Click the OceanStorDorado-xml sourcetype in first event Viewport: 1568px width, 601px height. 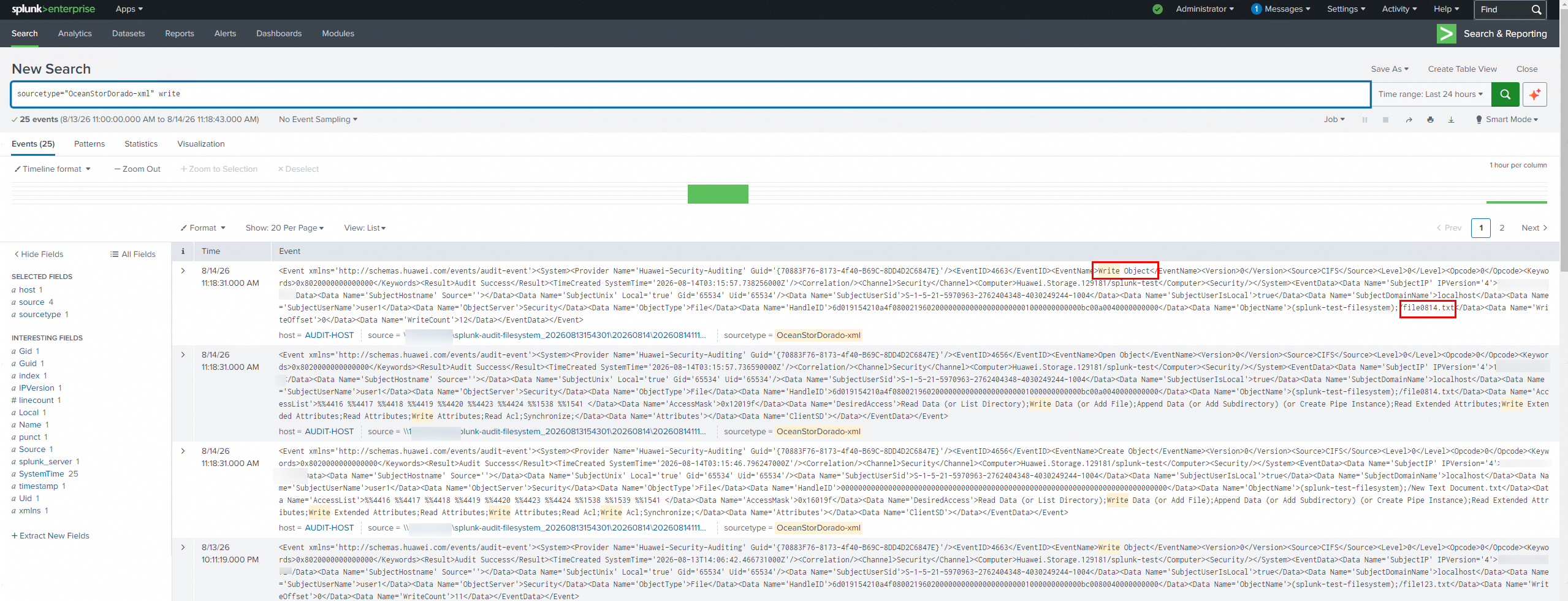pyautogui.click(x=818, y=335)
